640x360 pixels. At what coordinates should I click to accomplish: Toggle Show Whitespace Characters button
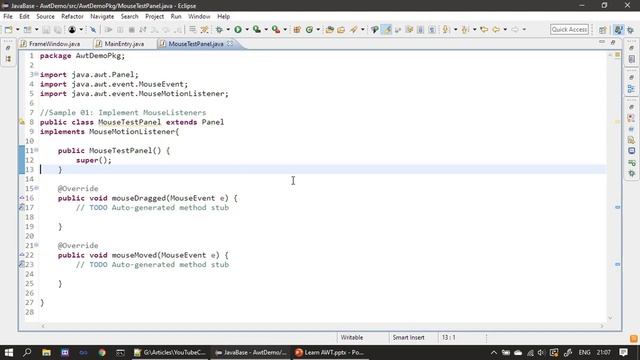point(432,29)
